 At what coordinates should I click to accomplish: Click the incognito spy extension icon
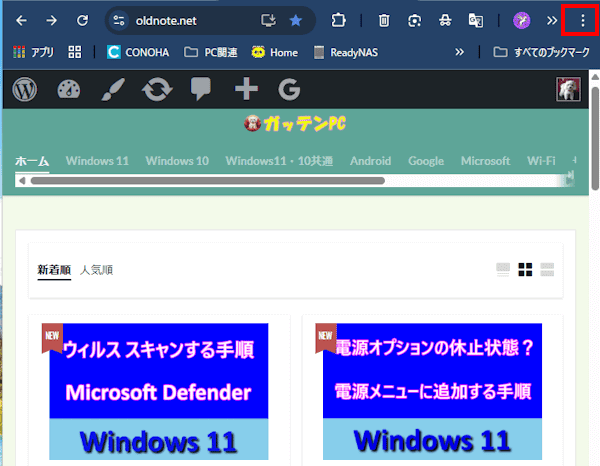click(x=445, y=20)
